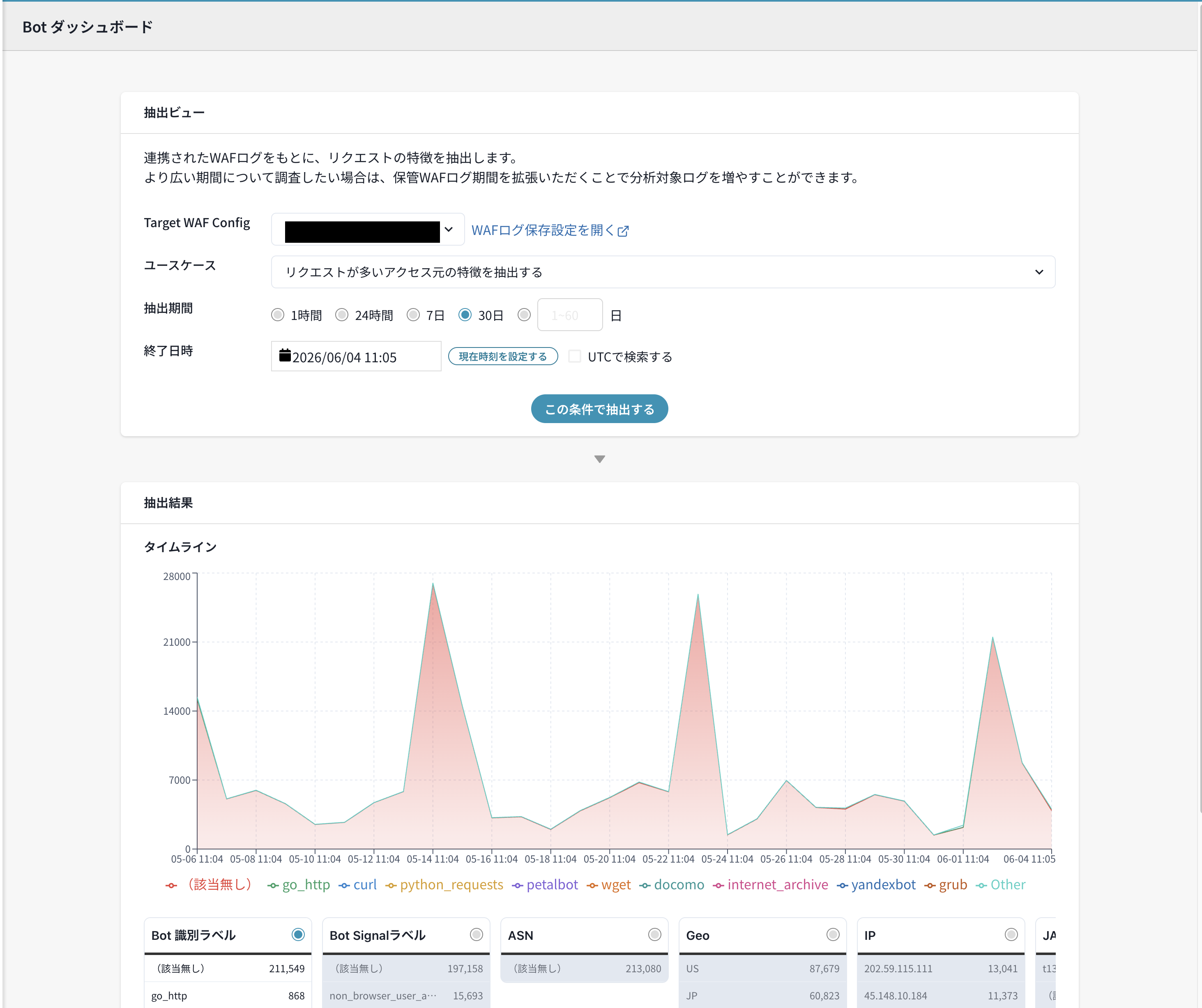Click ASN (該当無し) 213,080 row
Viewport: 1202px width, 1008px height.
(x=585, y=969)
